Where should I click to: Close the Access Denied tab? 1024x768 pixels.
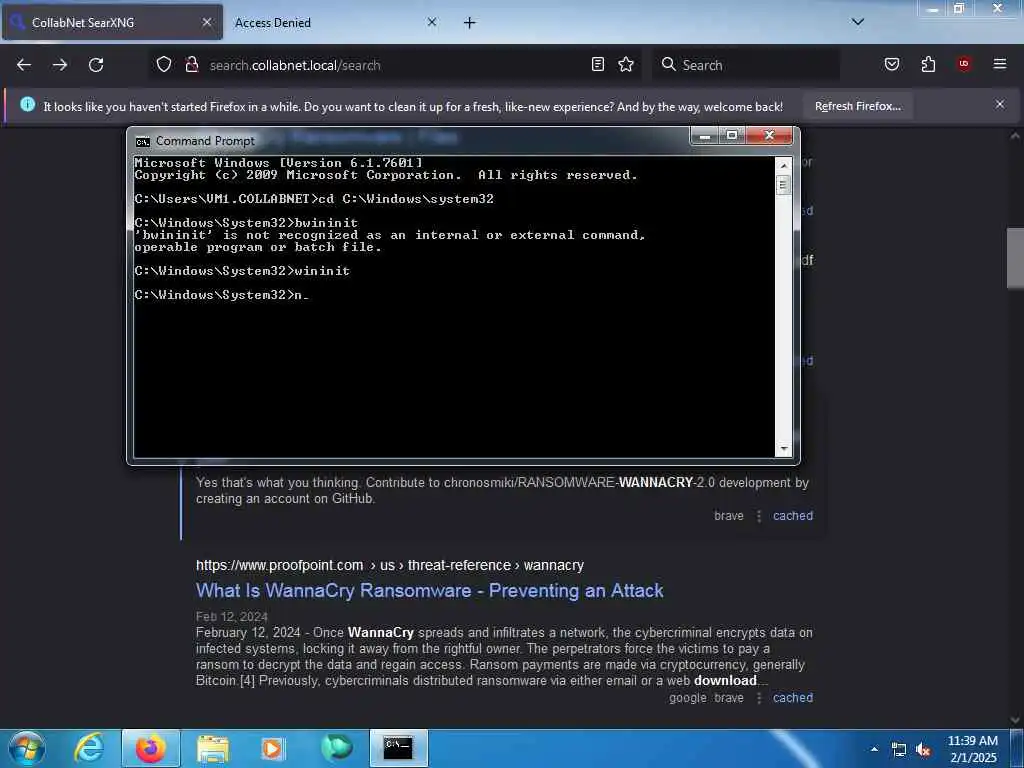pyautogui.click(x=432, y=22)
